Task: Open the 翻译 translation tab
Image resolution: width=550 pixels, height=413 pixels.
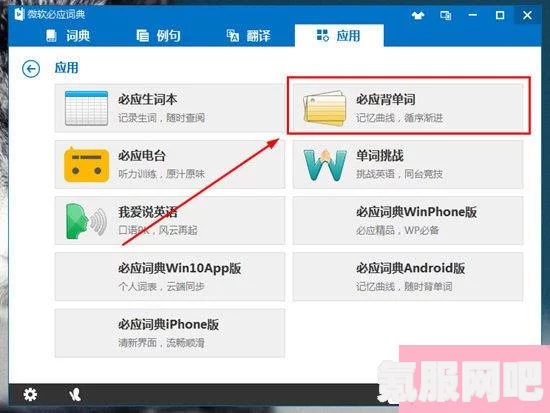Action: (248, 36)
